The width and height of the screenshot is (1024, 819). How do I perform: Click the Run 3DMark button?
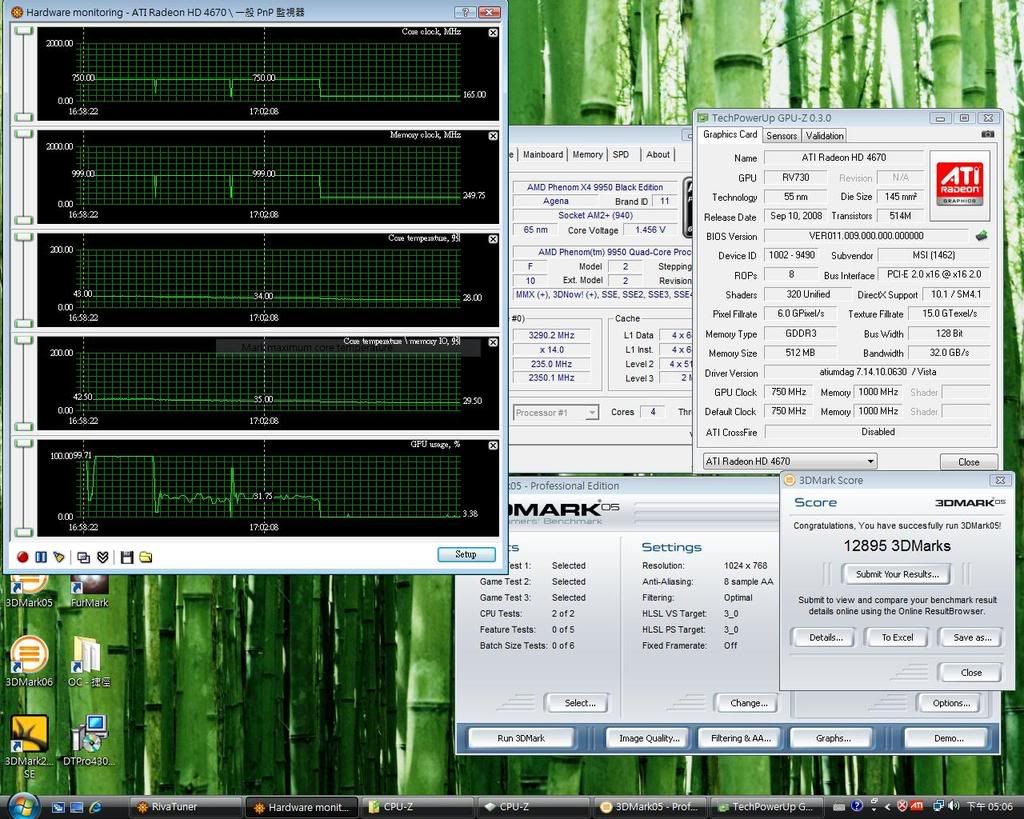[x=520, y=738]
